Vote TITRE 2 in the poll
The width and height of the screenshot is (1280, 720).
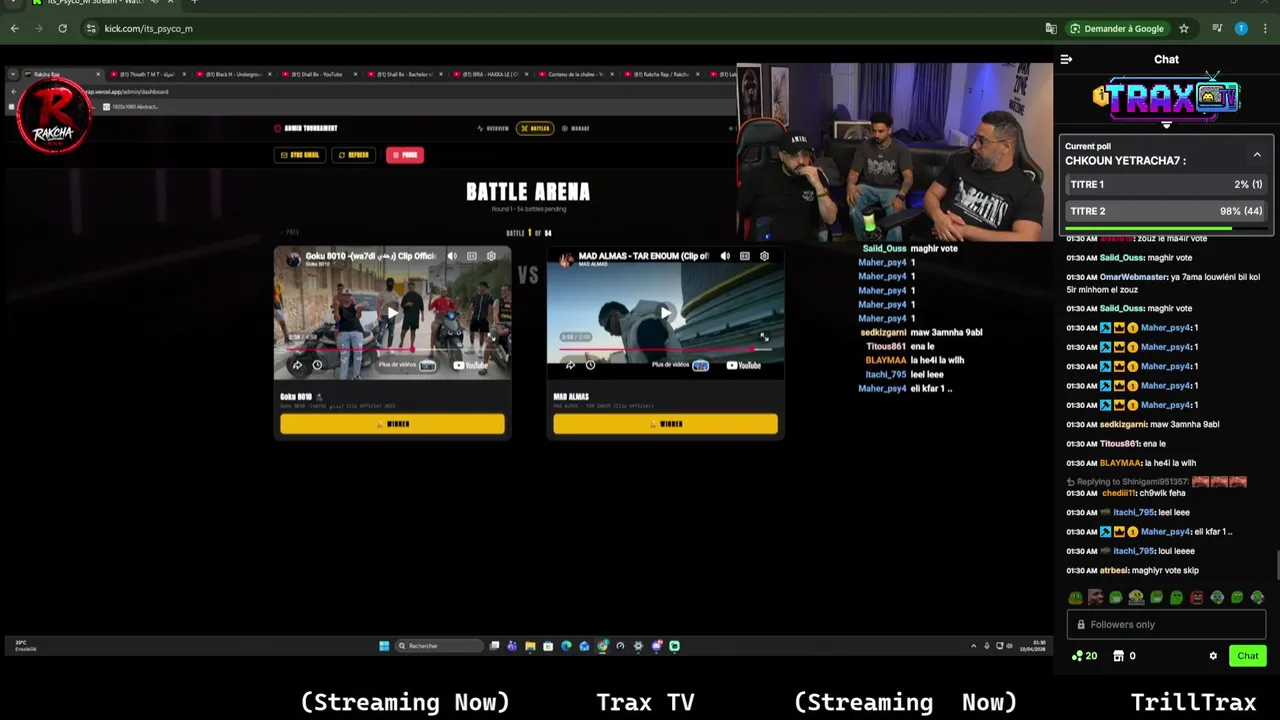tap(1166, 212)
